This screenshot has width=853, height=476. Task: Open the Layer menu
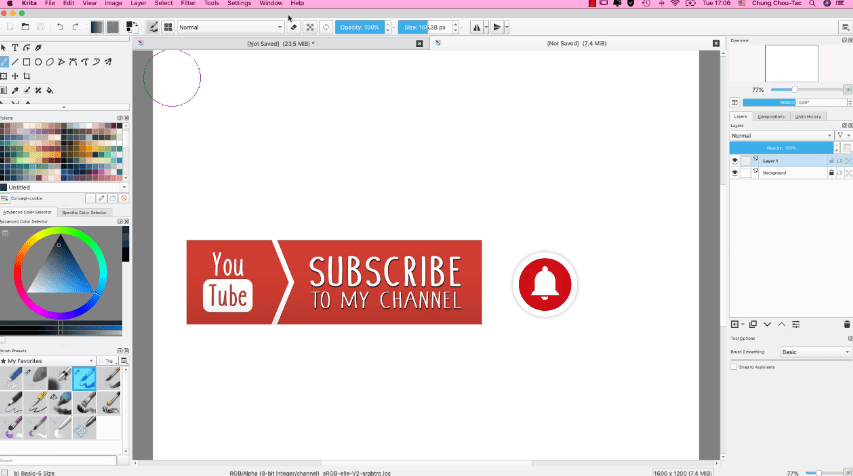[x=138, y=3]
